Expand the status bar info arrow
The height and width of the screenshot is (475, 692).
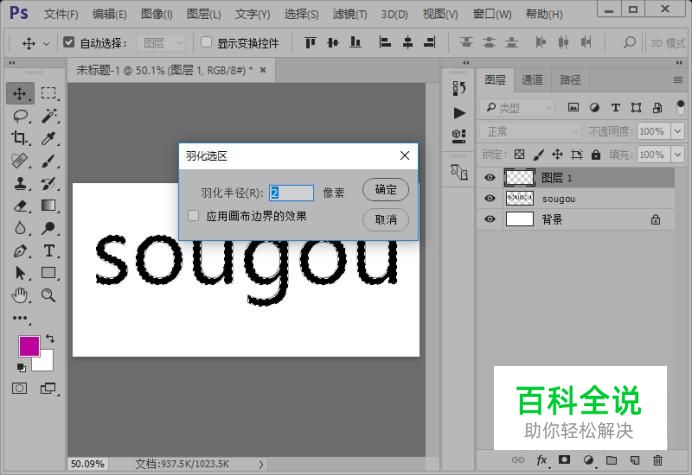[x=261, y=464]
